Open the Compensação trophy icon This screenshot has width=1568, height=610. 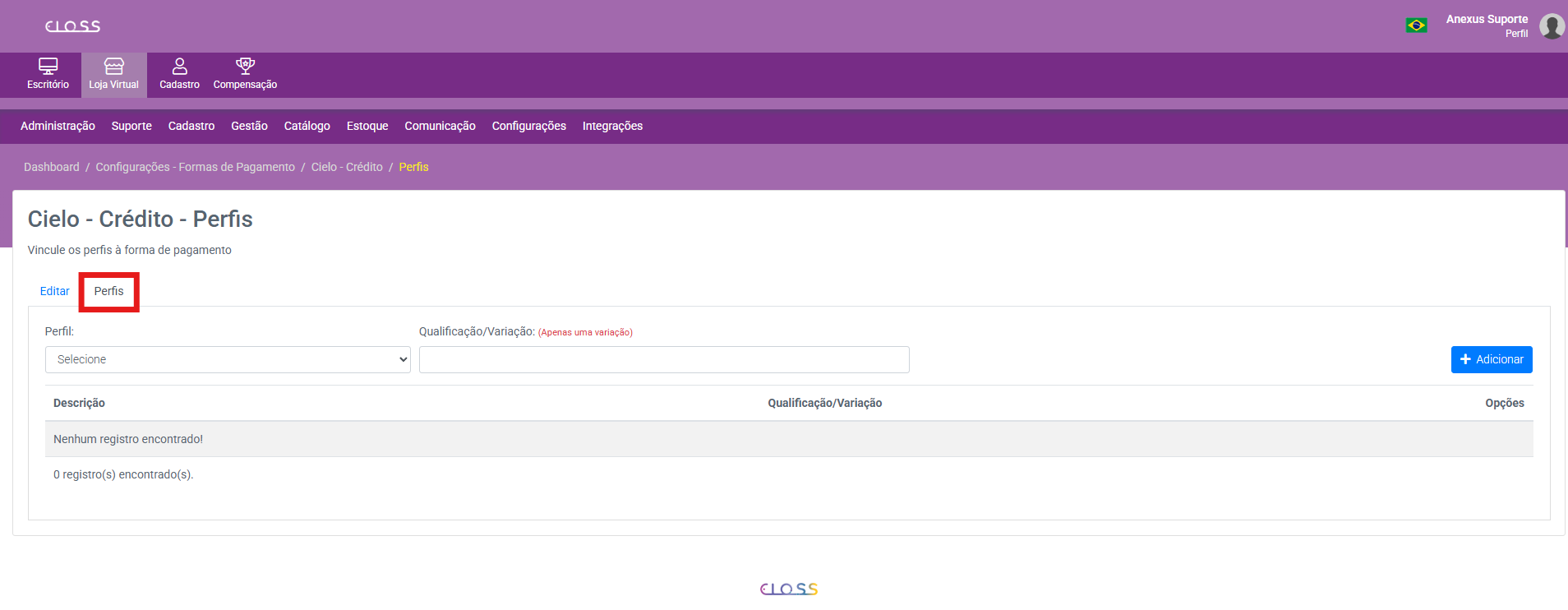(245, 66)
